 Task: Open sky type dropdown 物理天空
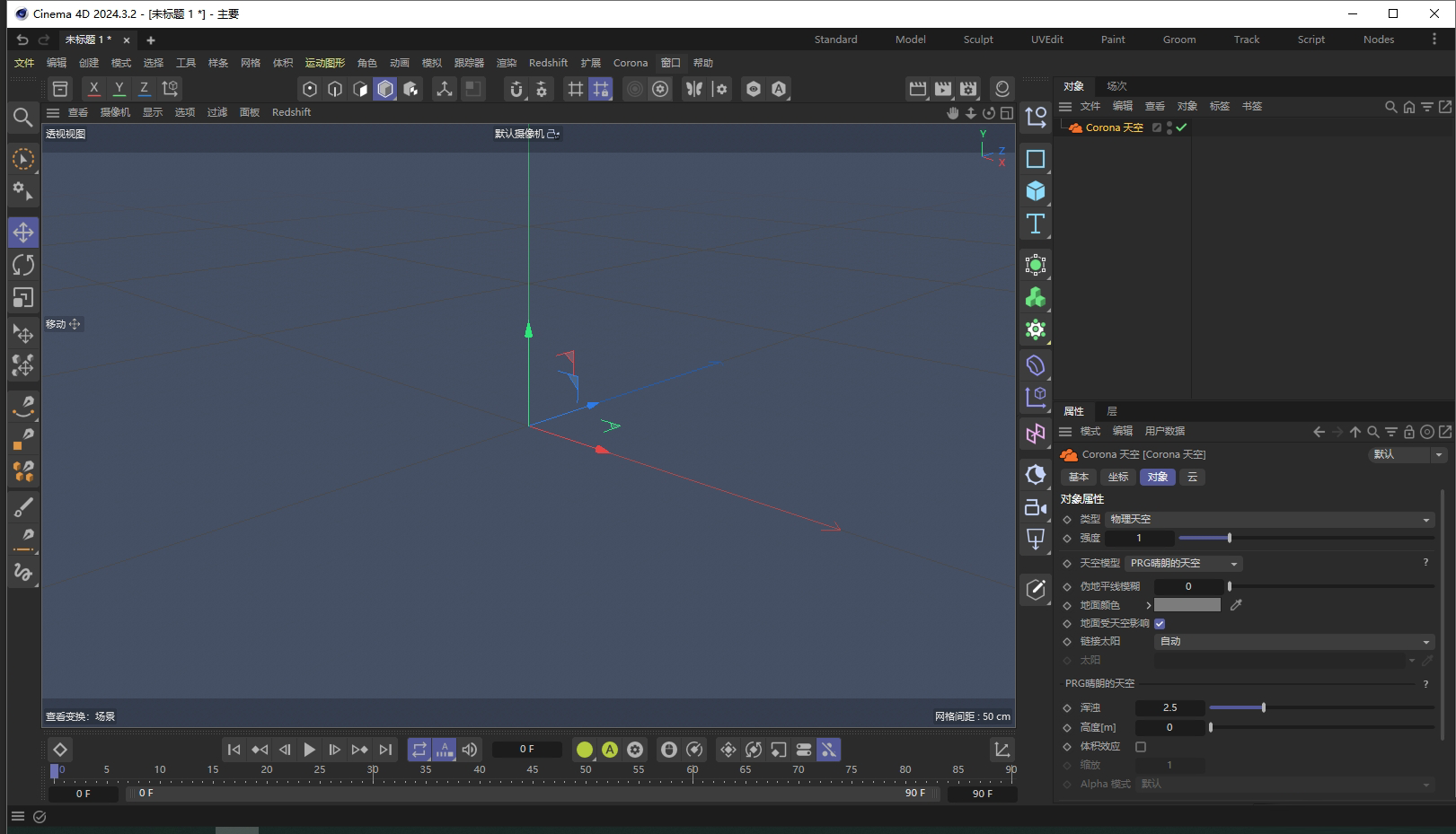(1269, 519)
